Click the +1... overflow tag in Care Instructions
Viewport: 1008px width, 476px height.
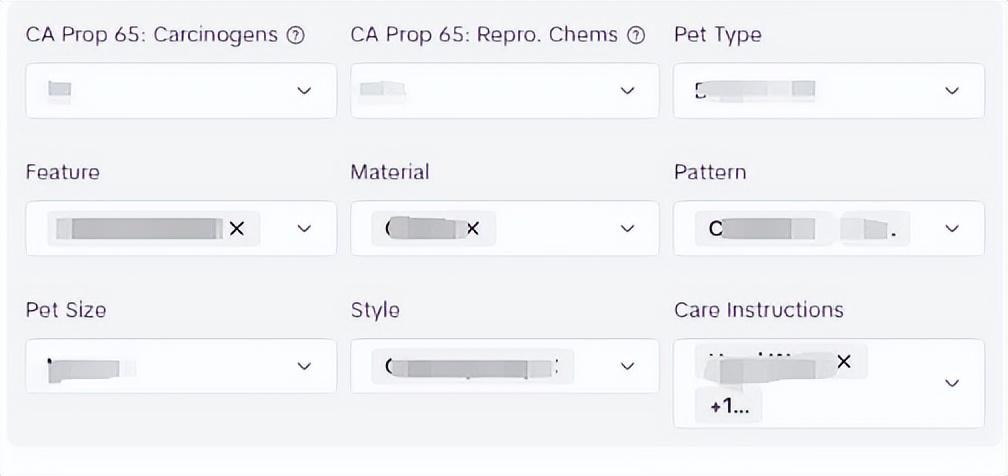[728, 407]
